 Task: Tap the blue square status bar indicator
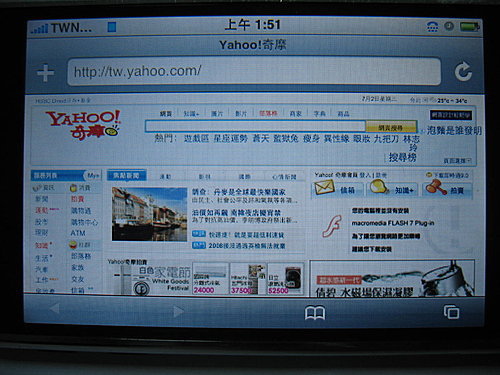pyautogui.click(x=112, y=27)
